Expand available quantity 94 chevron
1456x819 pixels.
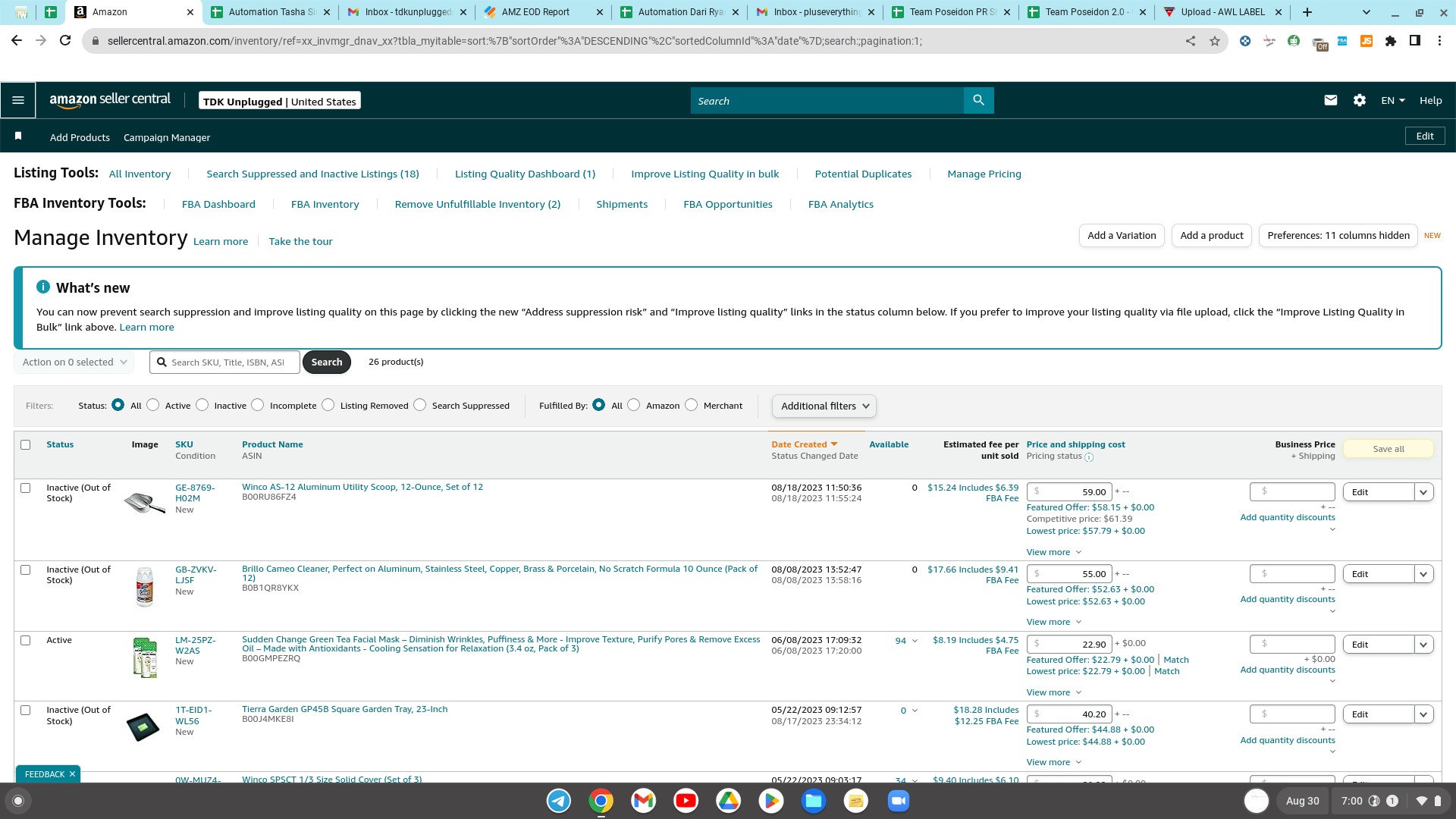(915, 641)
